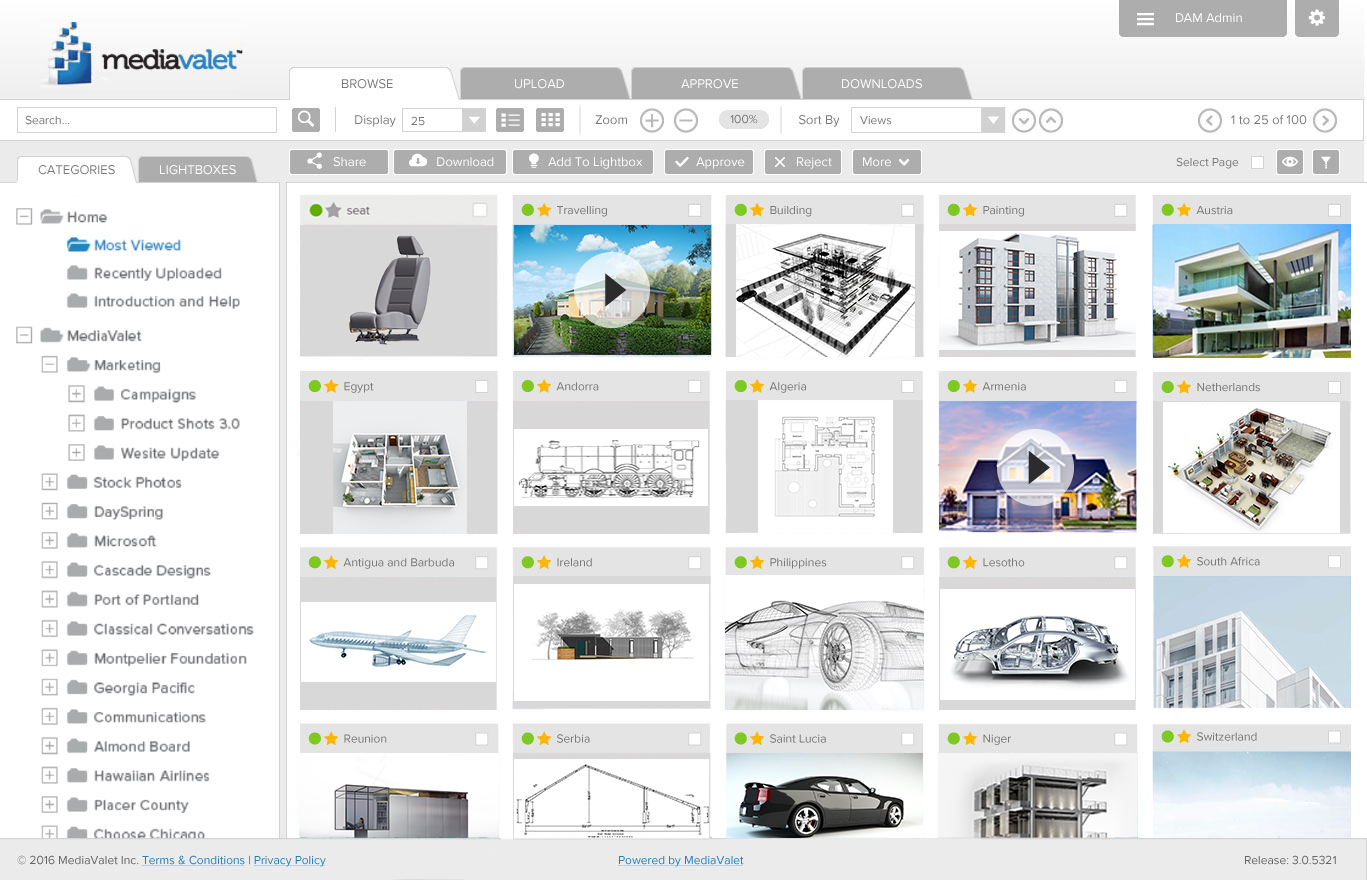Set sort order ascending arrow

click(x=1050, y=120)
